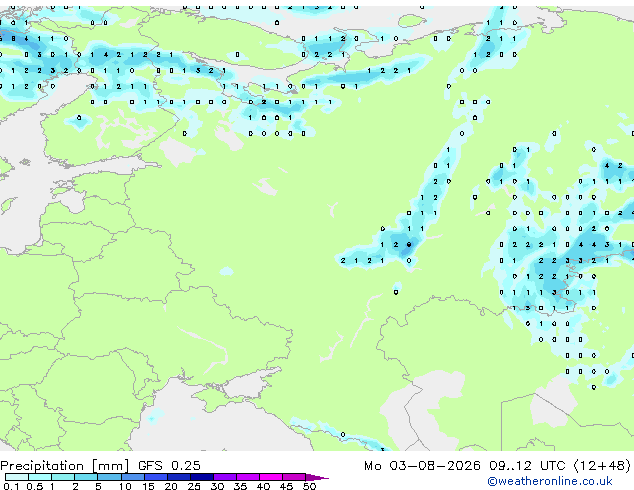This screenshot has height=490, width=634.
Task: Click the 25–30 mm dark blue swatch
Action: [202, 477]
